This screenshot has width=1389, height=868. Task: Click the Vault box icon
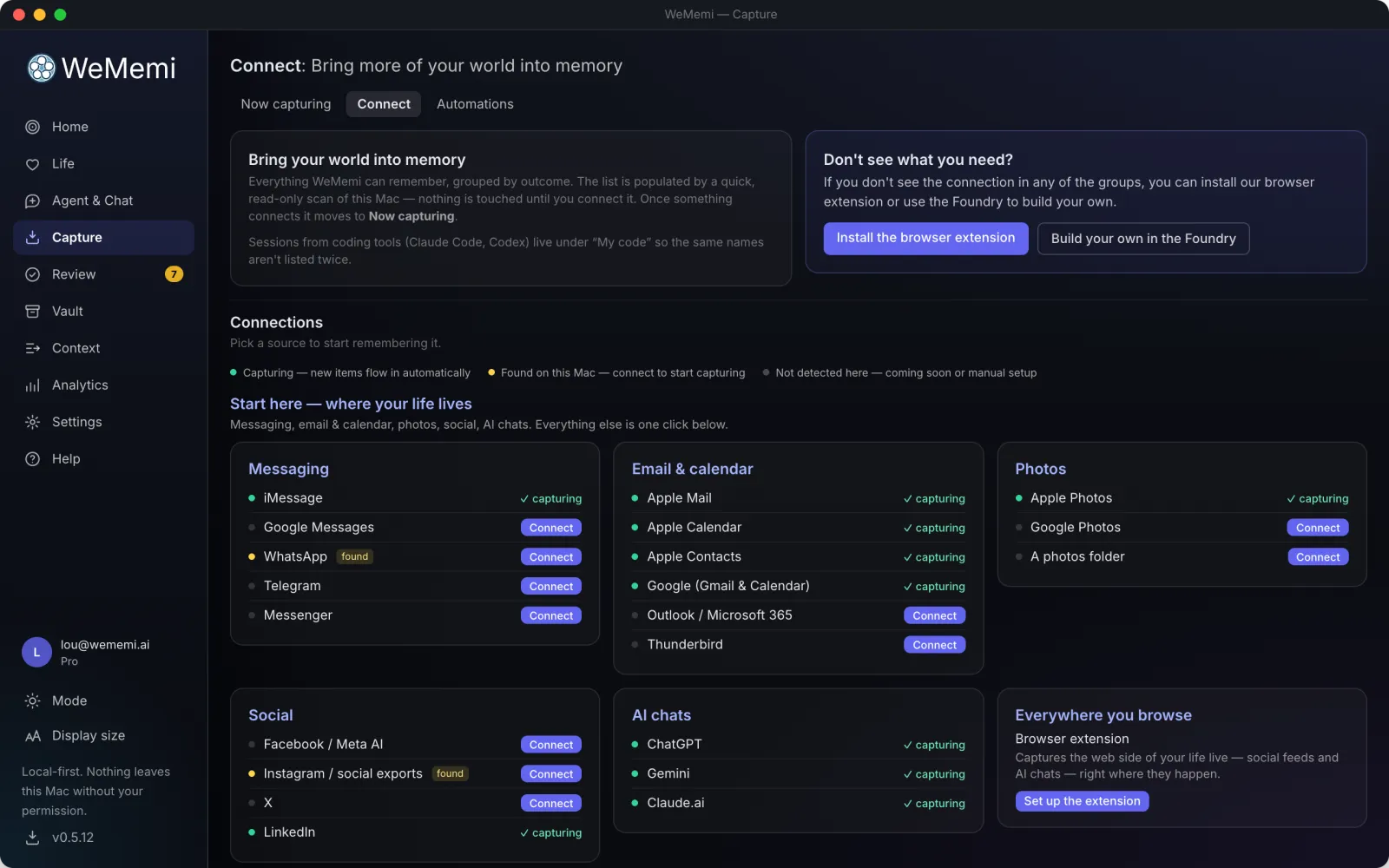pyautogui.click(x=32, y=312)
